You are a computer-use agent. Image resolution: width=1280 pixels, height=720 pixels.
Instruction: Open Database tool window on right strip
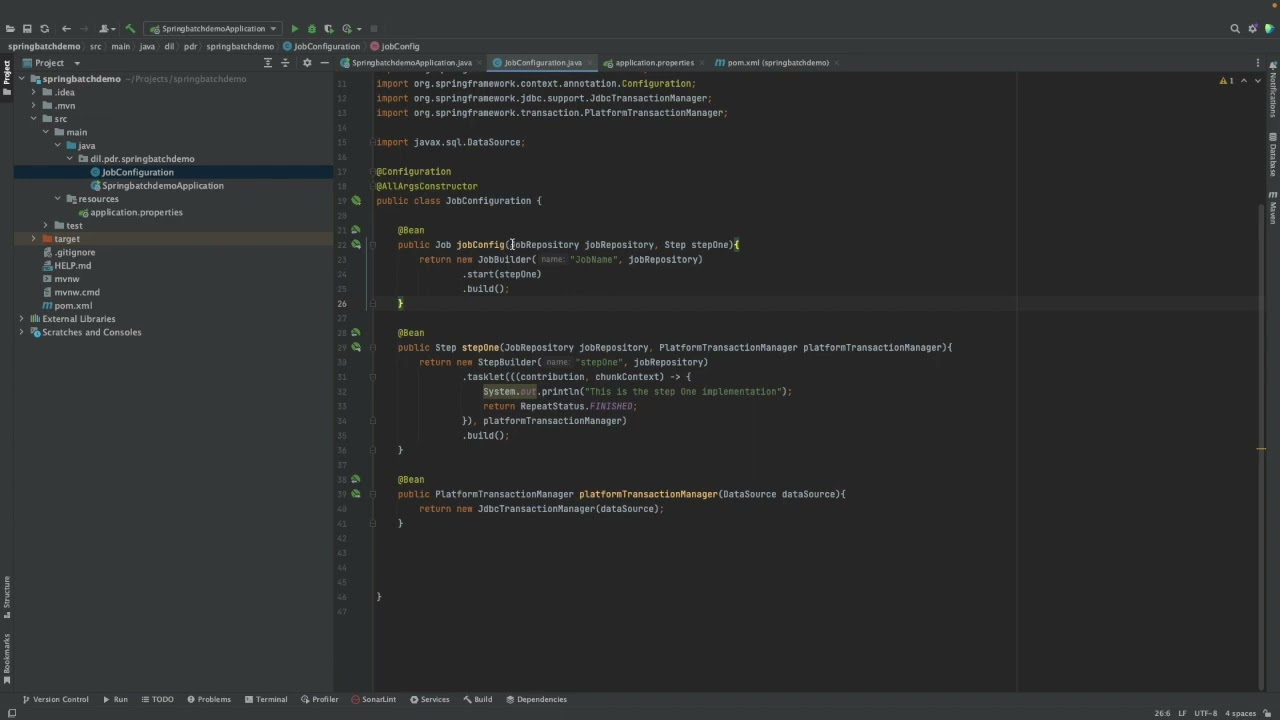1273,154
